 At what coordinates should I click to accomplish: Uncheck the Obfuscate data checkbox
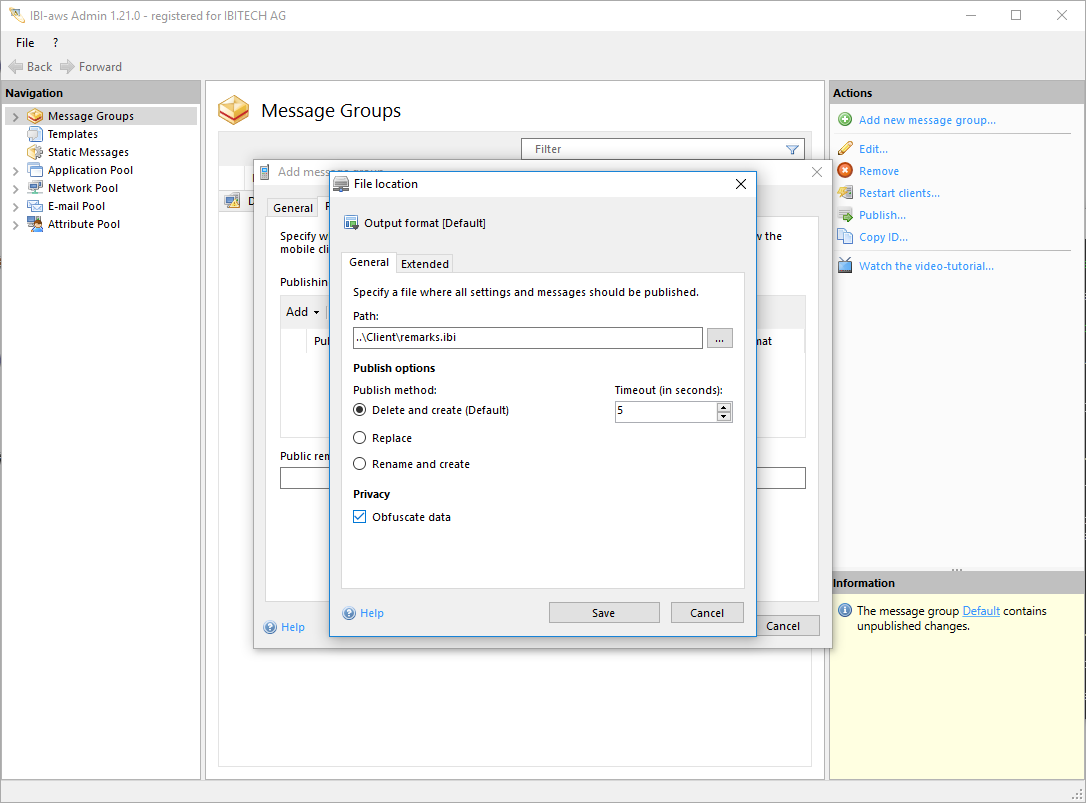[x=360, y=517]
